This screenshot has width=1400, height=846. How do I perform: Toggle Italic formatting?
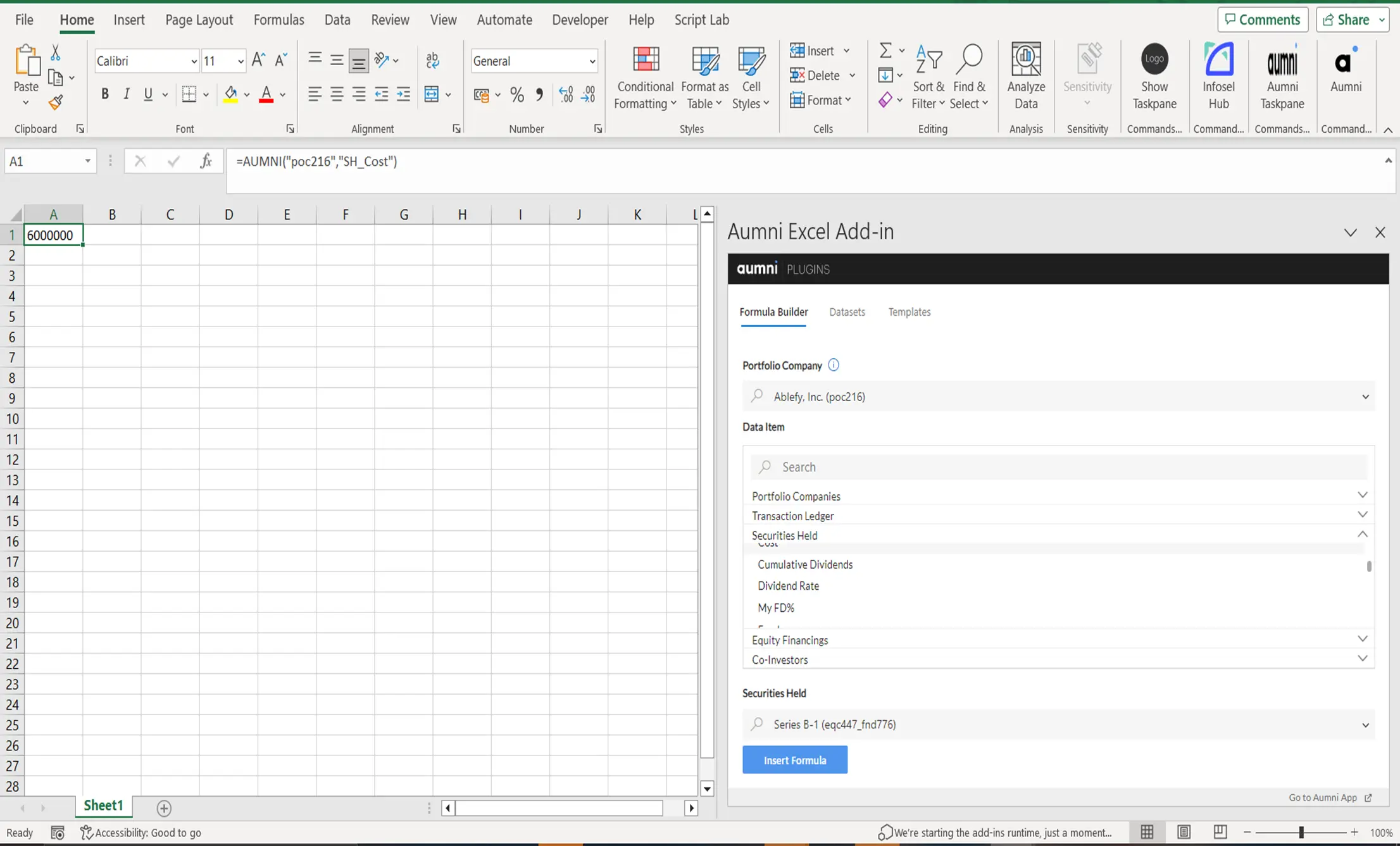coord(127,94)
